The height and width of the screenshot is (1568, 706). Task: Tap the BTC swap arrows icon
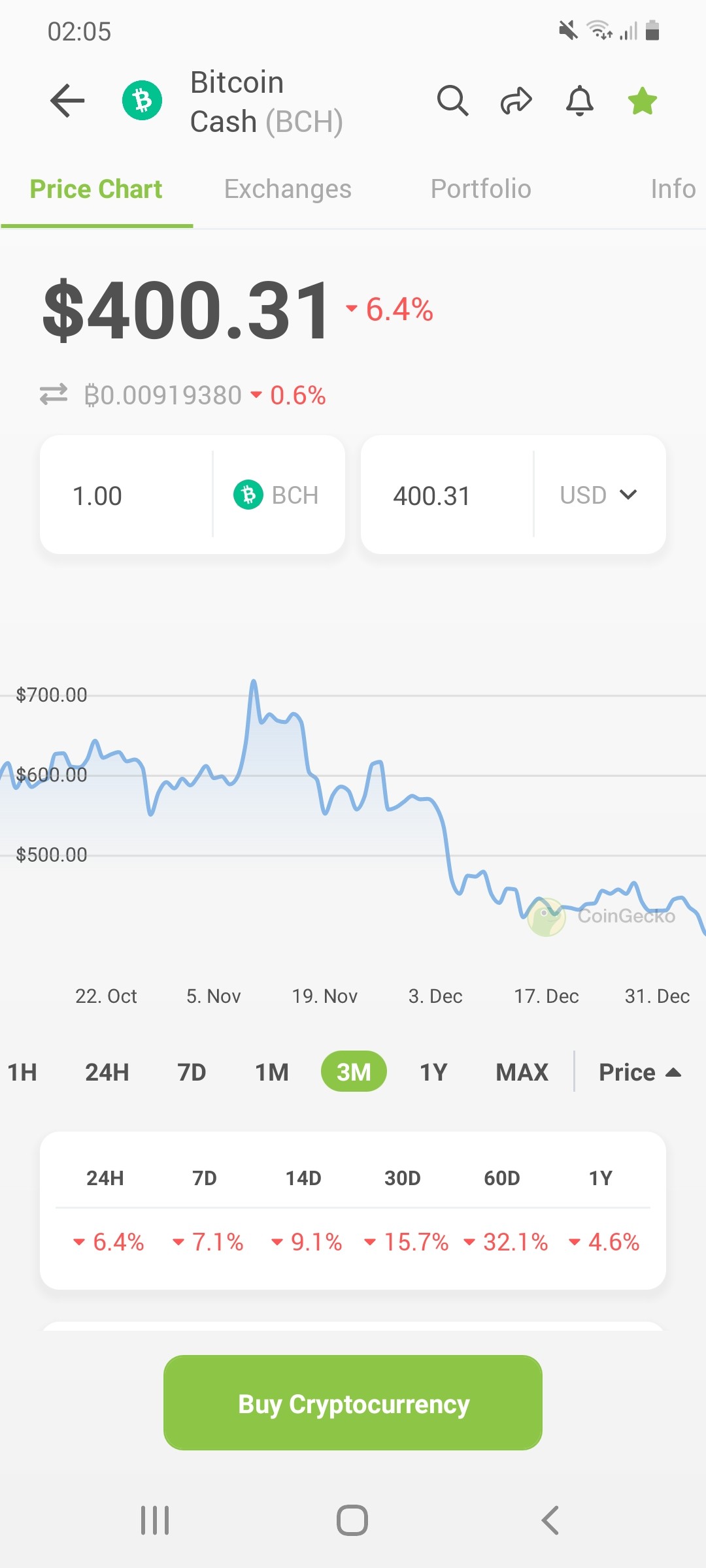(54, 394)
